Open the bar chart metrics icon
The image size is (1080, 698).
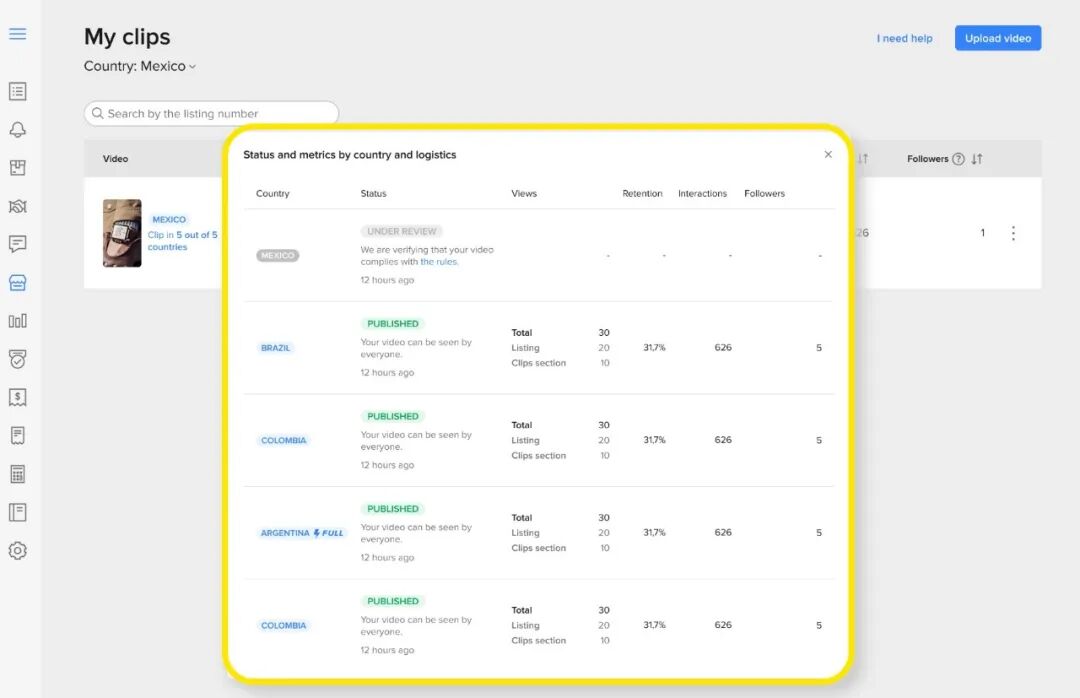(17, 321)
